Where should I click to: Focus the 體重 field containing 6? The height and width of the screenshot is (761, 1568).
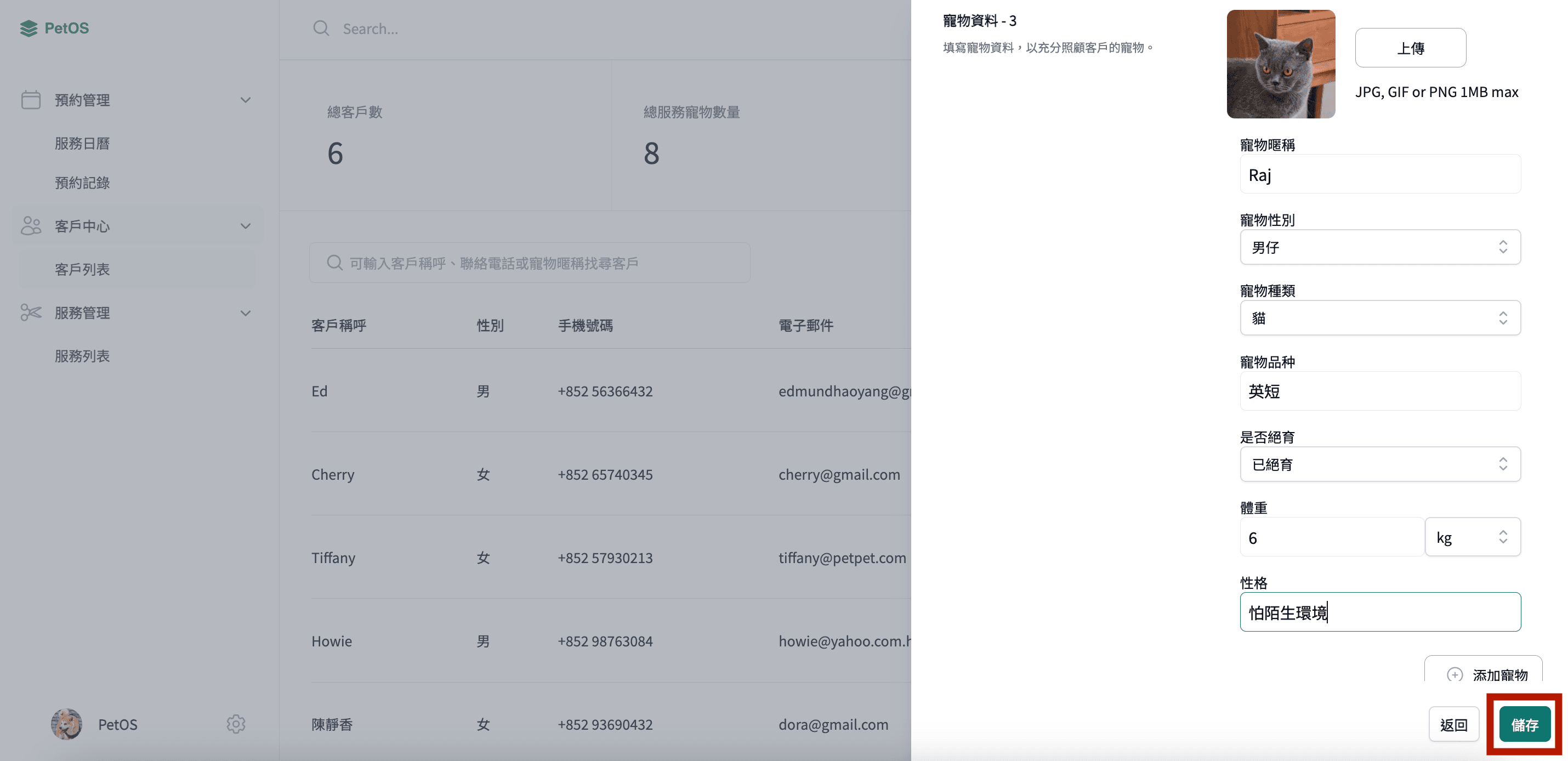(x=1332, y=537)
